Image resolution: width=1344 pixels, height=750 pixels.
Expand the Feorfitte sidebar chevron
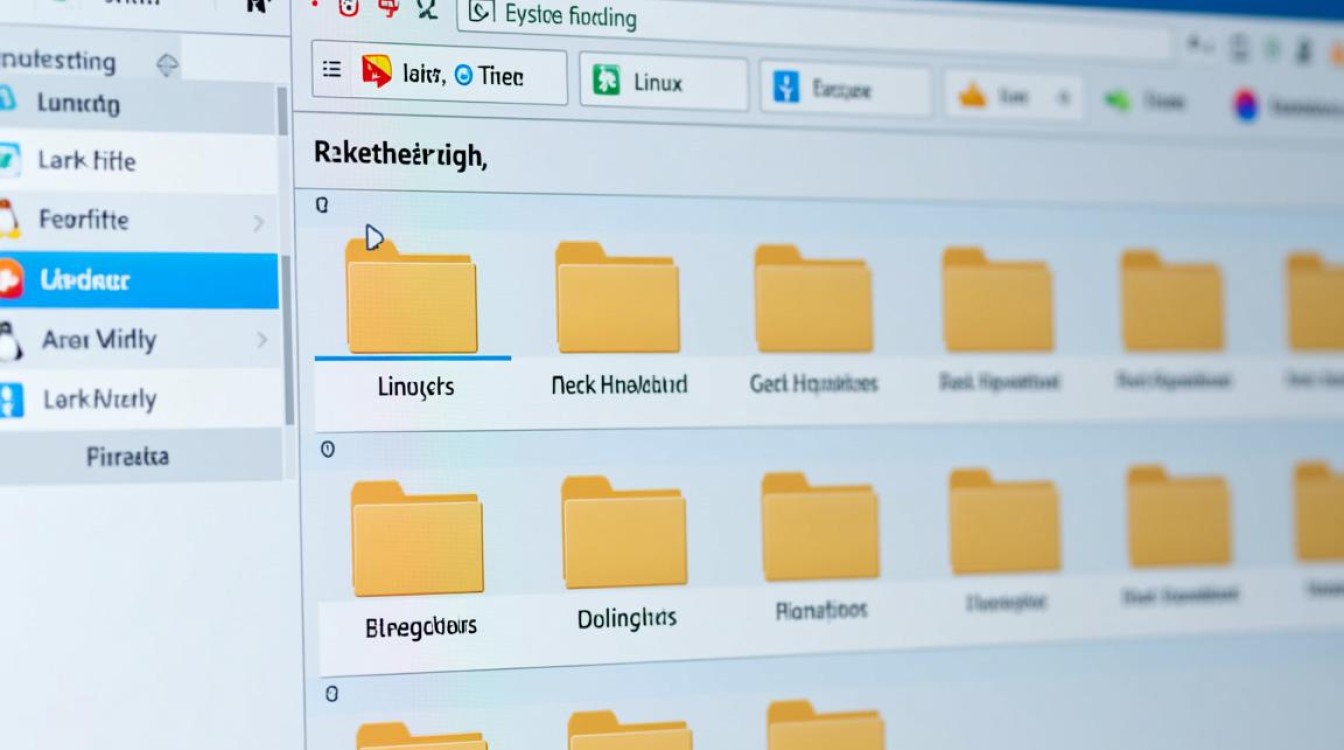258,222
